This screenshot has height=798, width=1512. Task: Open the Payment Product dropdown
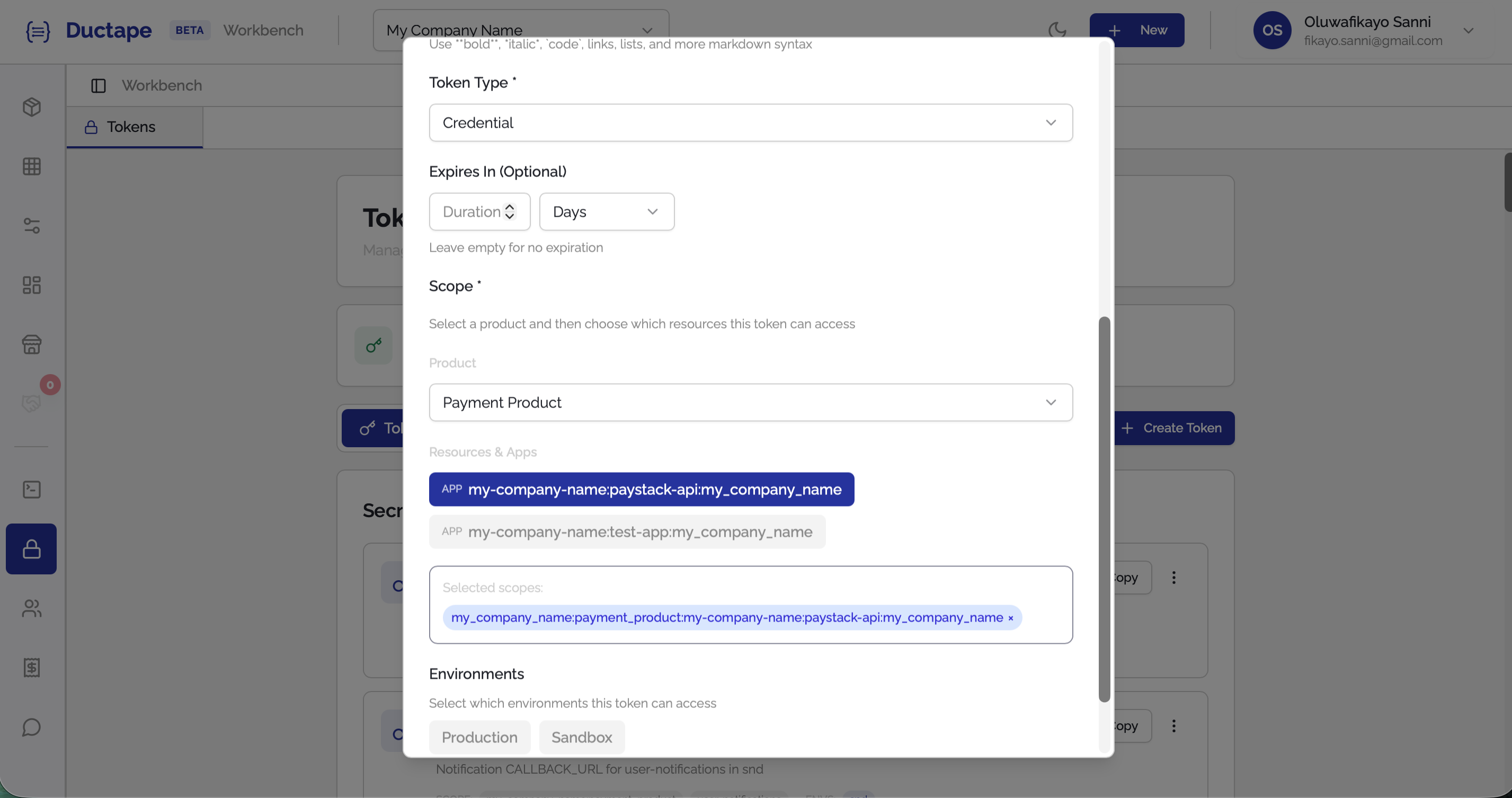click(x=751, y=402)
